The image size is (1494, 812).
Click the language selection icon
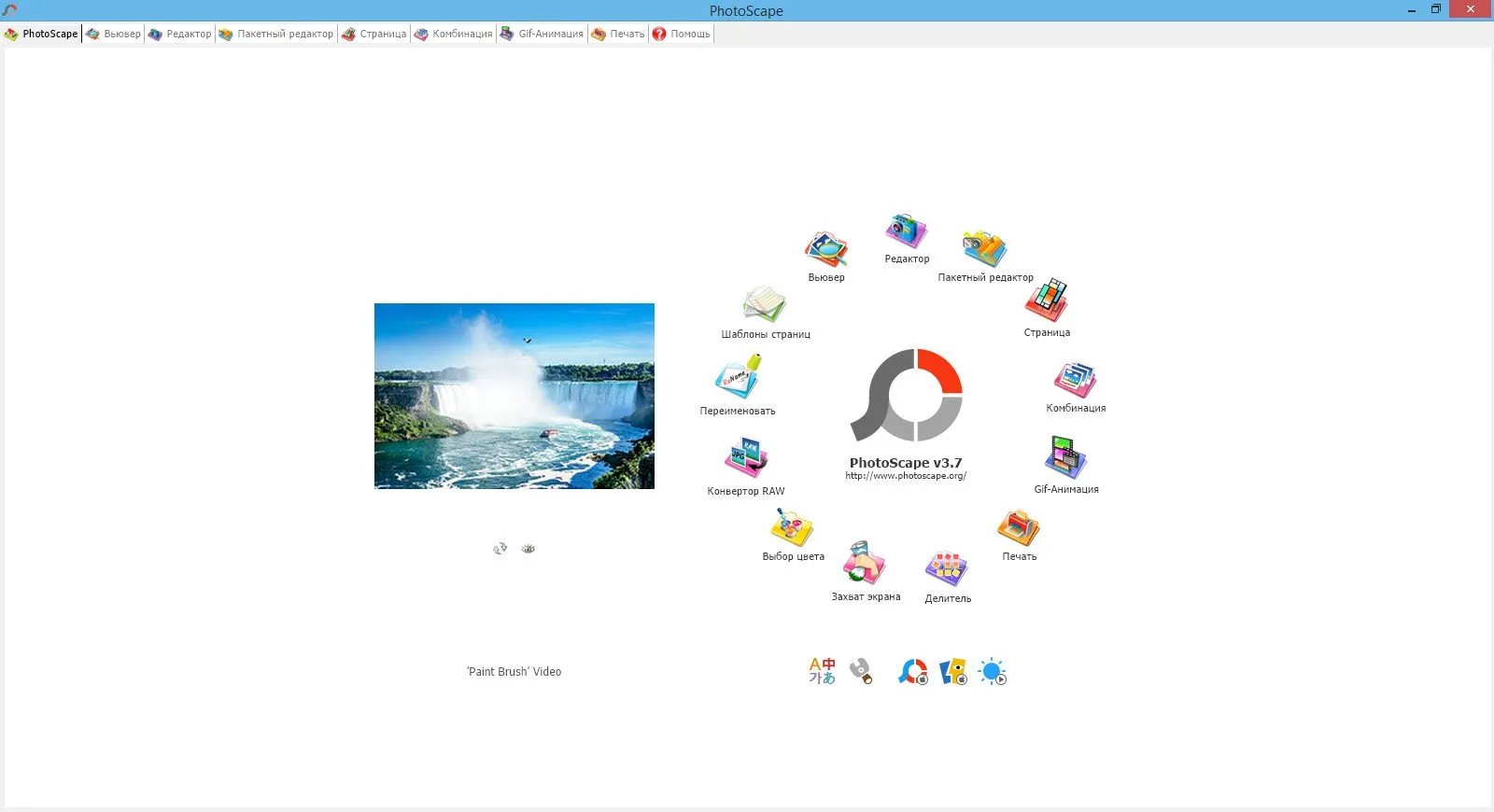(823, 671)
